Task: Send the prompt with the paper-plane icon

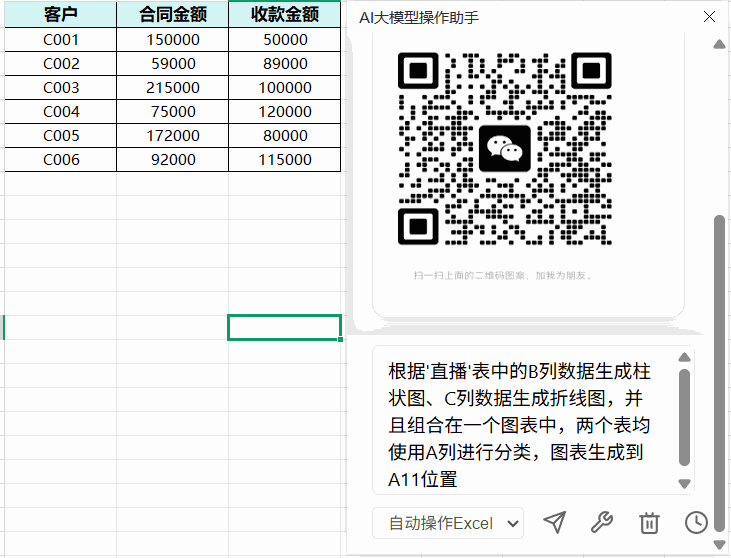Action: pyautogui.click(x=555, y=522)
